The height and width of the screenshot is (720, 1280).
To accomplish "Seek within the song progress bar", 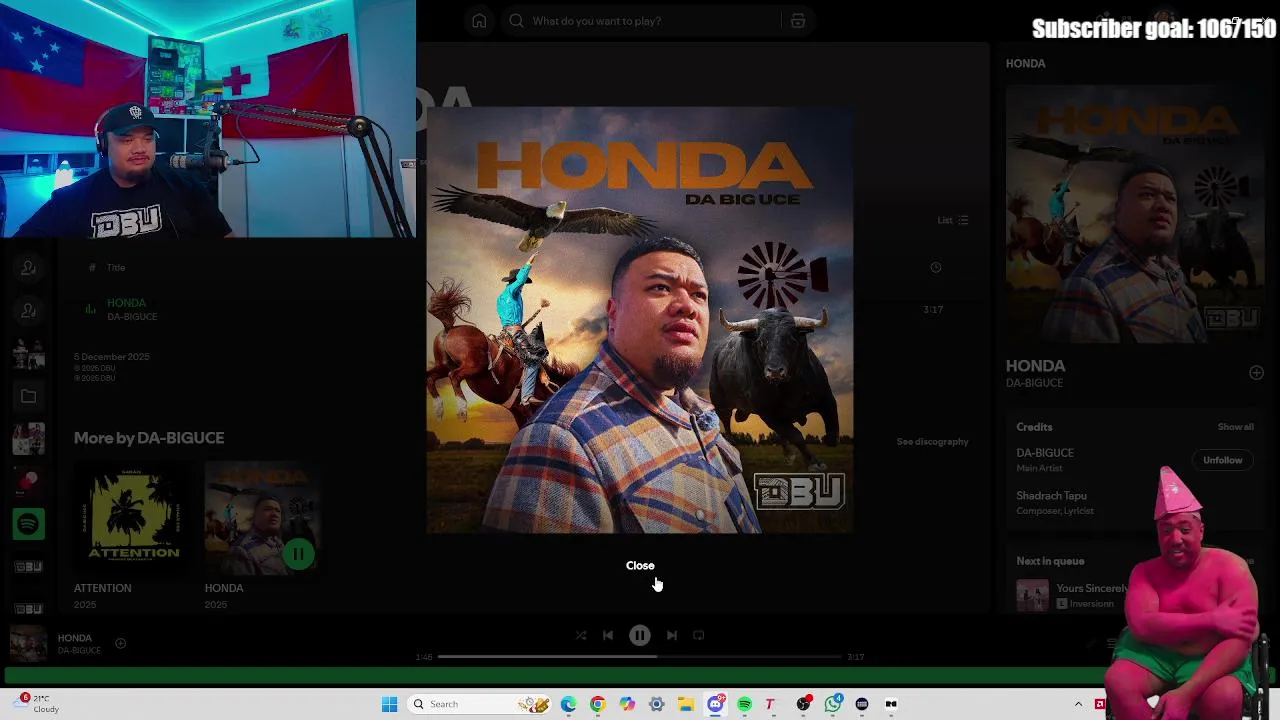I will point(640,657).
